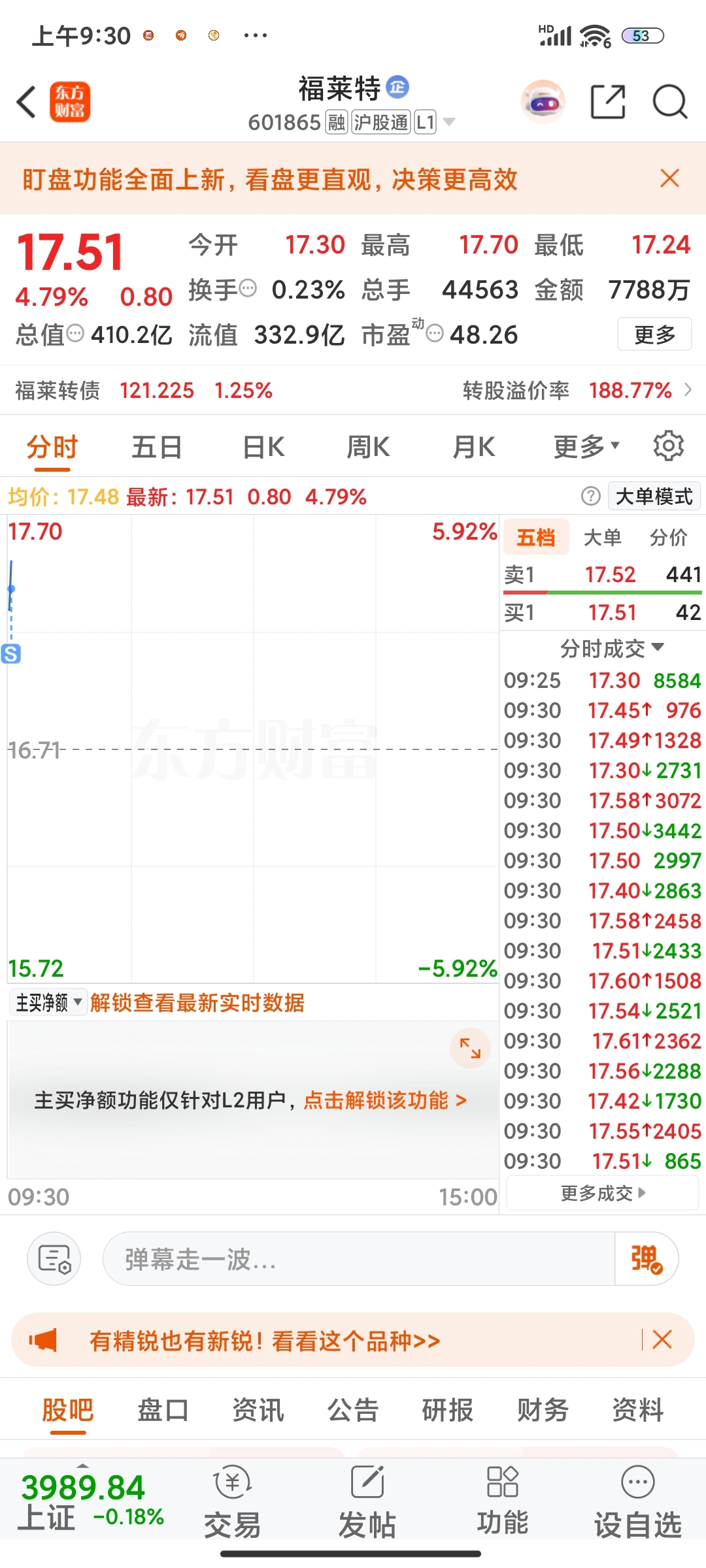Tap the 弹幕走一波 input field
The height and width of the screenshot is (1568, 706).
tap(358, 1259)
